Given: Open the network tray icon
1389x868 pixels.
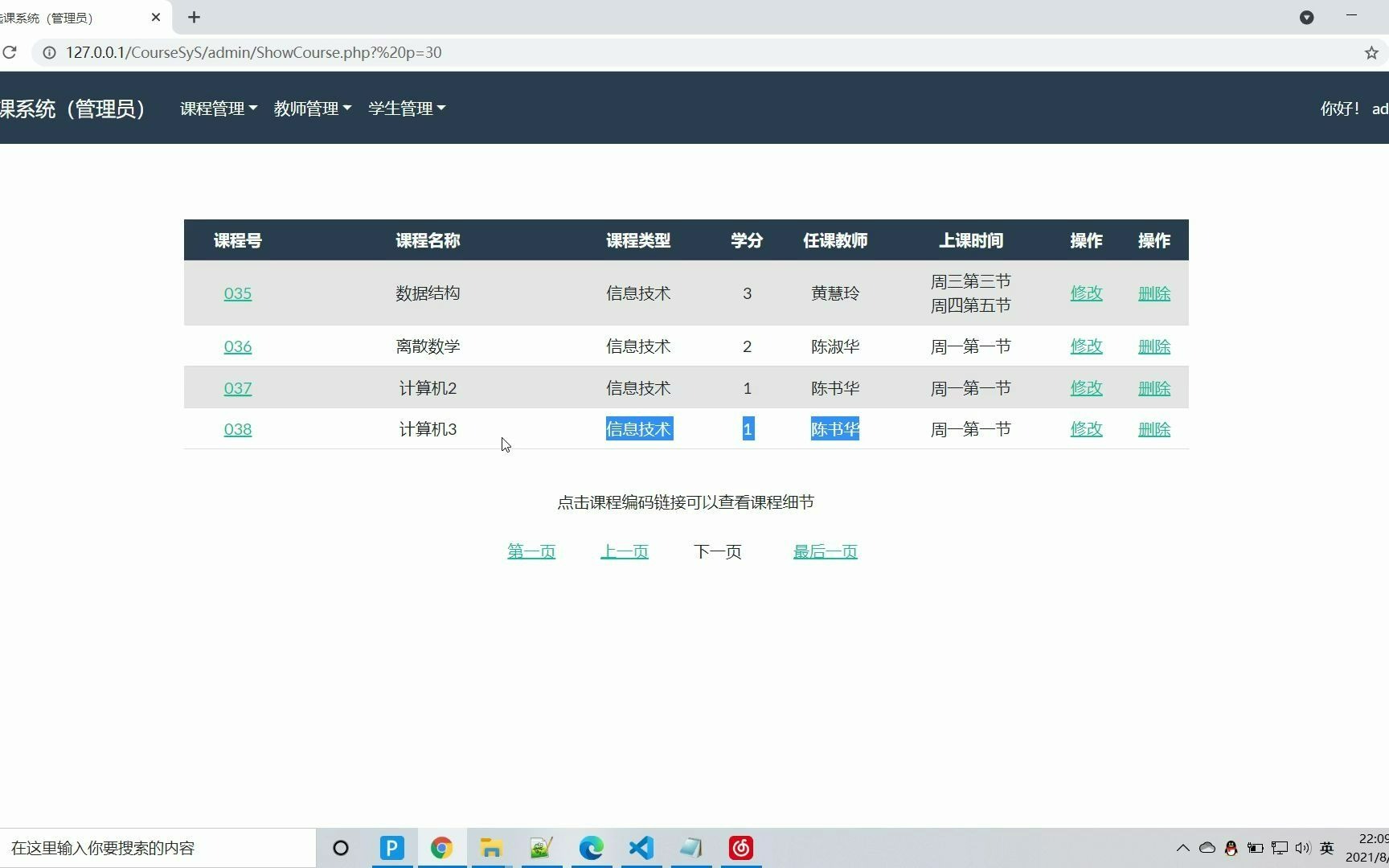Looking at the screenshot, I should [1279, 848].
